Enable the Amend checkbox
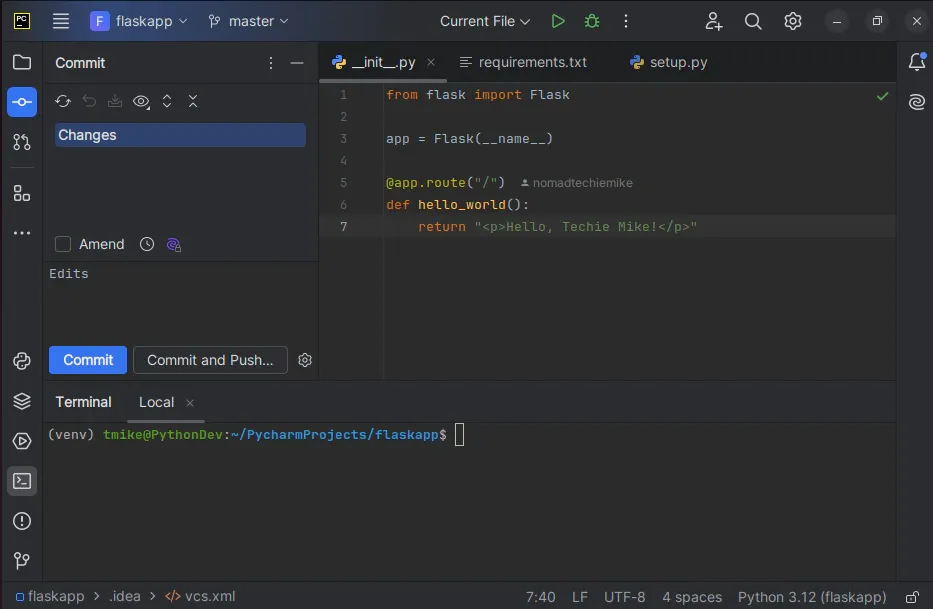 [x=63, y=244]
